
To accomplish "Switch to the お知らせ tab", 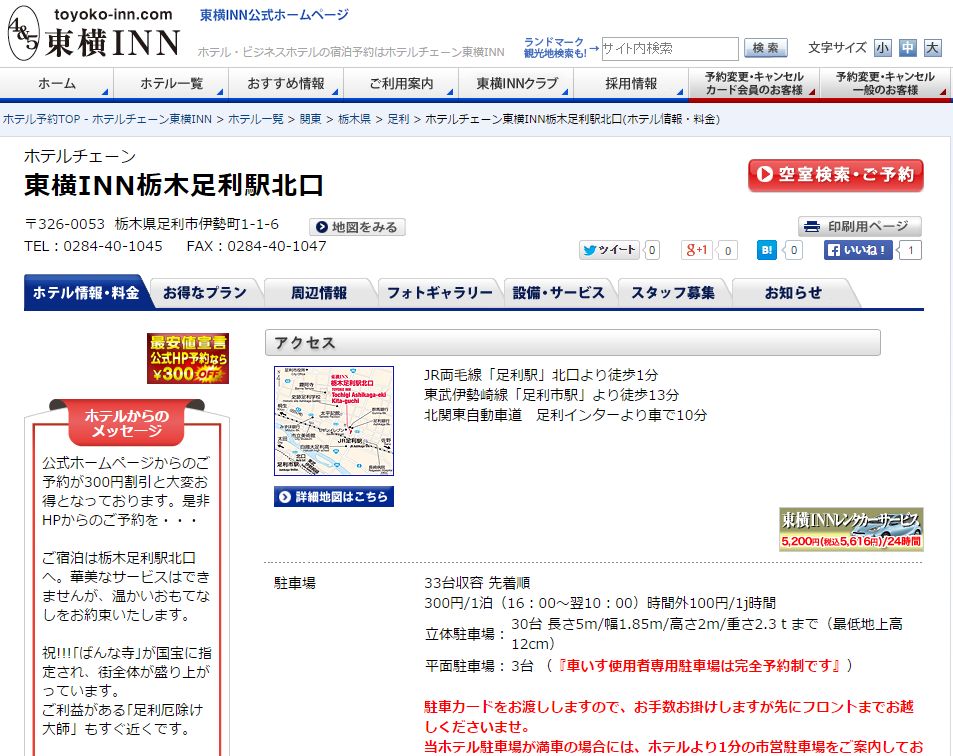I will (x=793, y=293).
